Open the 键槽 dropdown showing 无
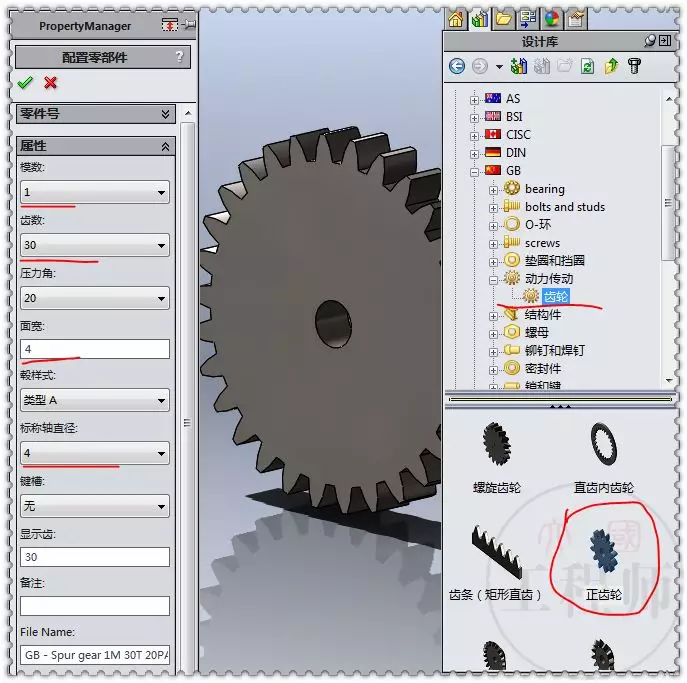687x683 pixels. click(x=95, y=506)
